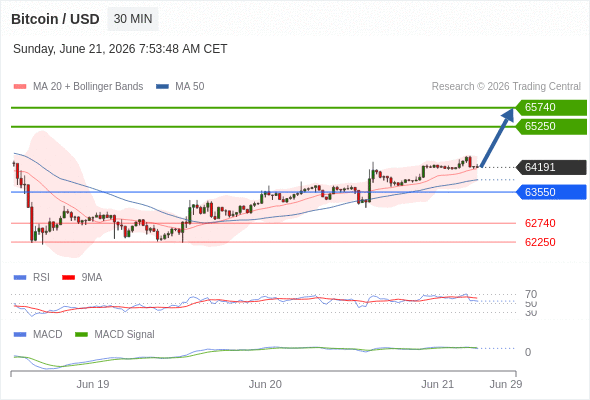Screen dimensions: 590x400
Task: Open the Research Trading Central copyright text
Action: pos(506,87)
